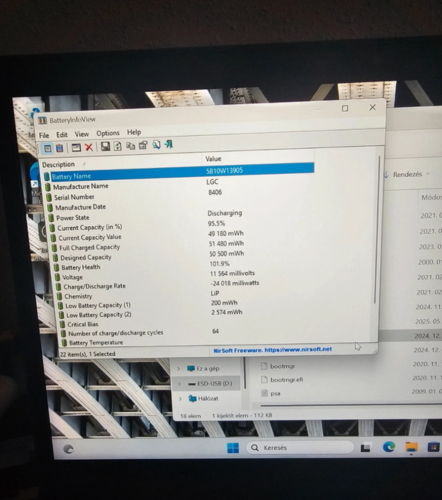Open Microsoft Edge from the taskbar
This screenshot has height=500, width=442.
pos(389,446)
